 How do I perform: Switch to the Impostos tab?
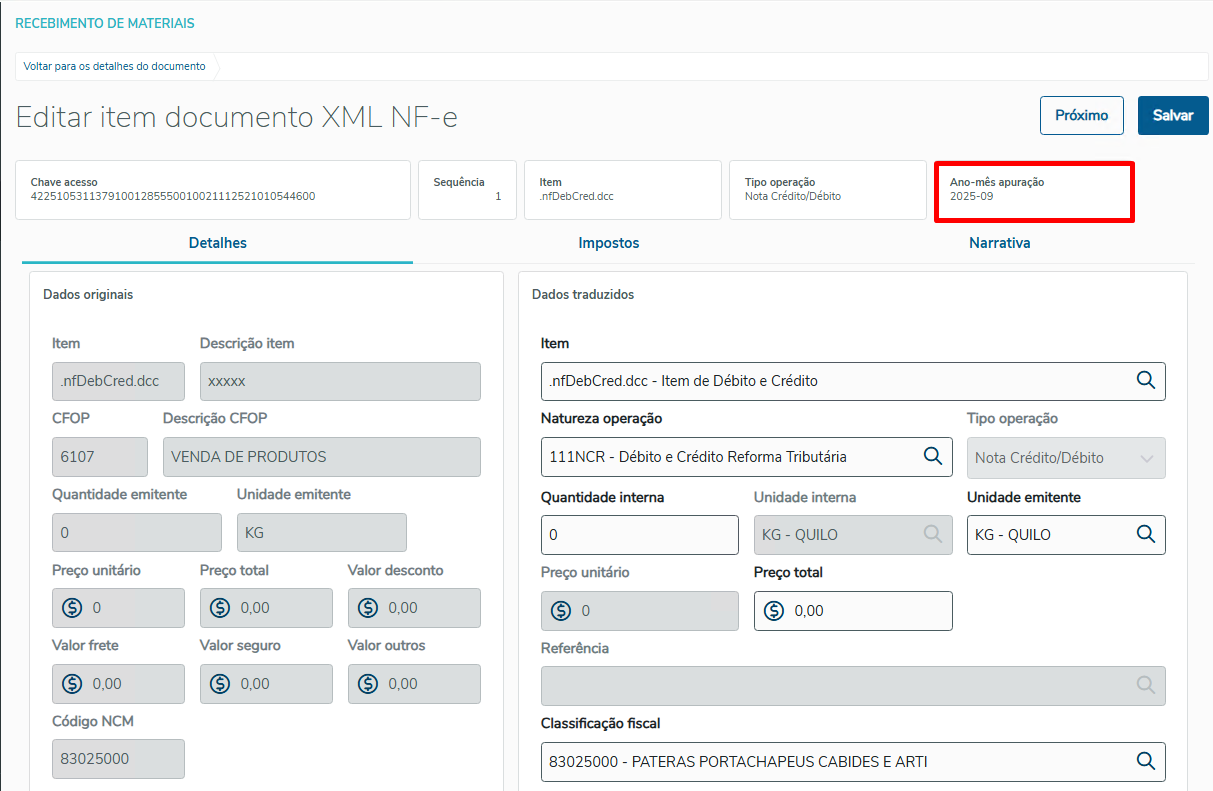[608, 243]
